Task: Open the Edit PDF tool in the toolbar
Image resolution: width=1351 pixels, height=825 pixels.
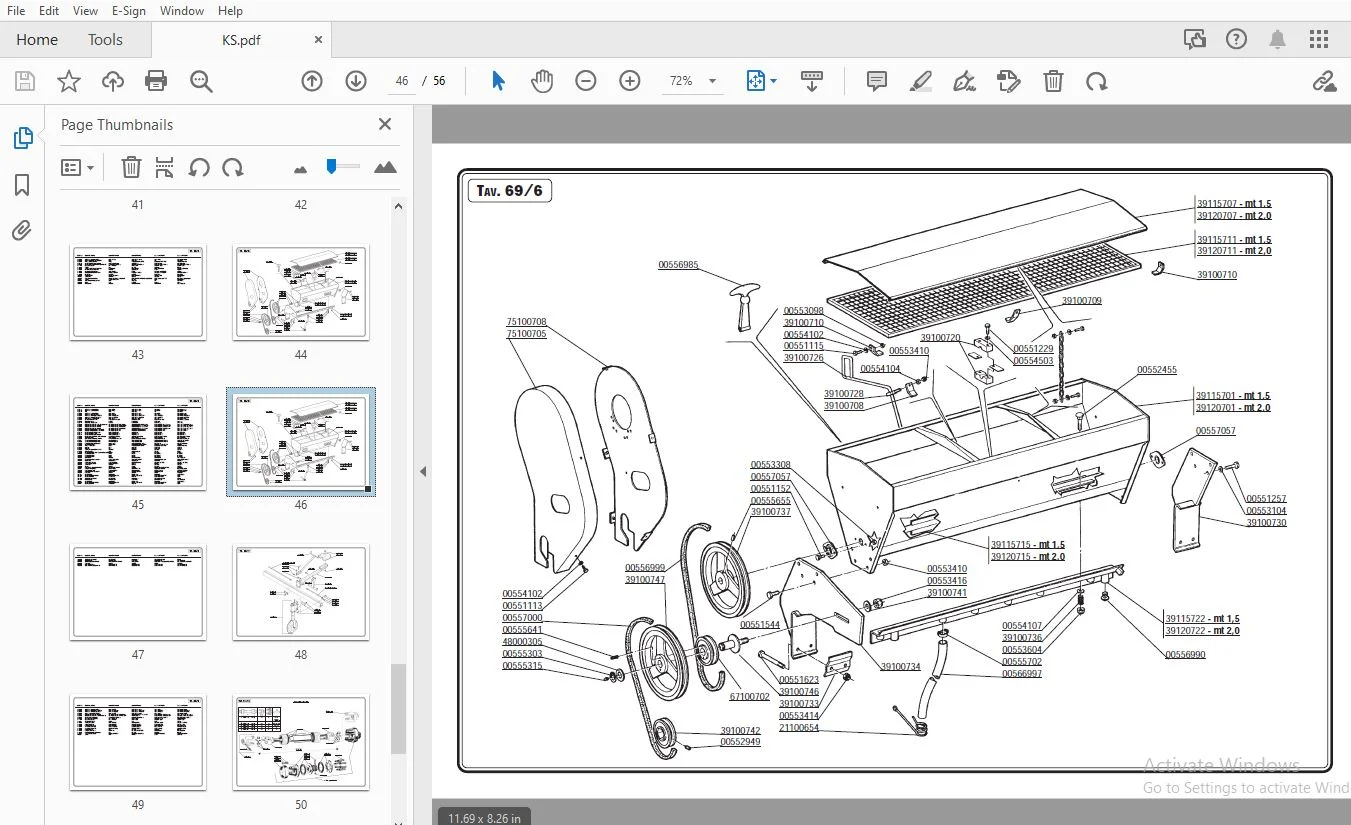Action: click(1009, 81)
